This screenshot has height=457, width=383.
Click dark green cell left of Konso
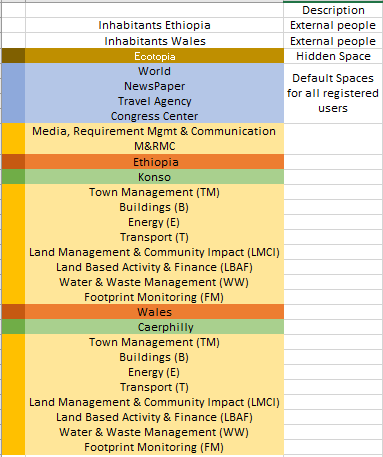click(x=13, y=177)
